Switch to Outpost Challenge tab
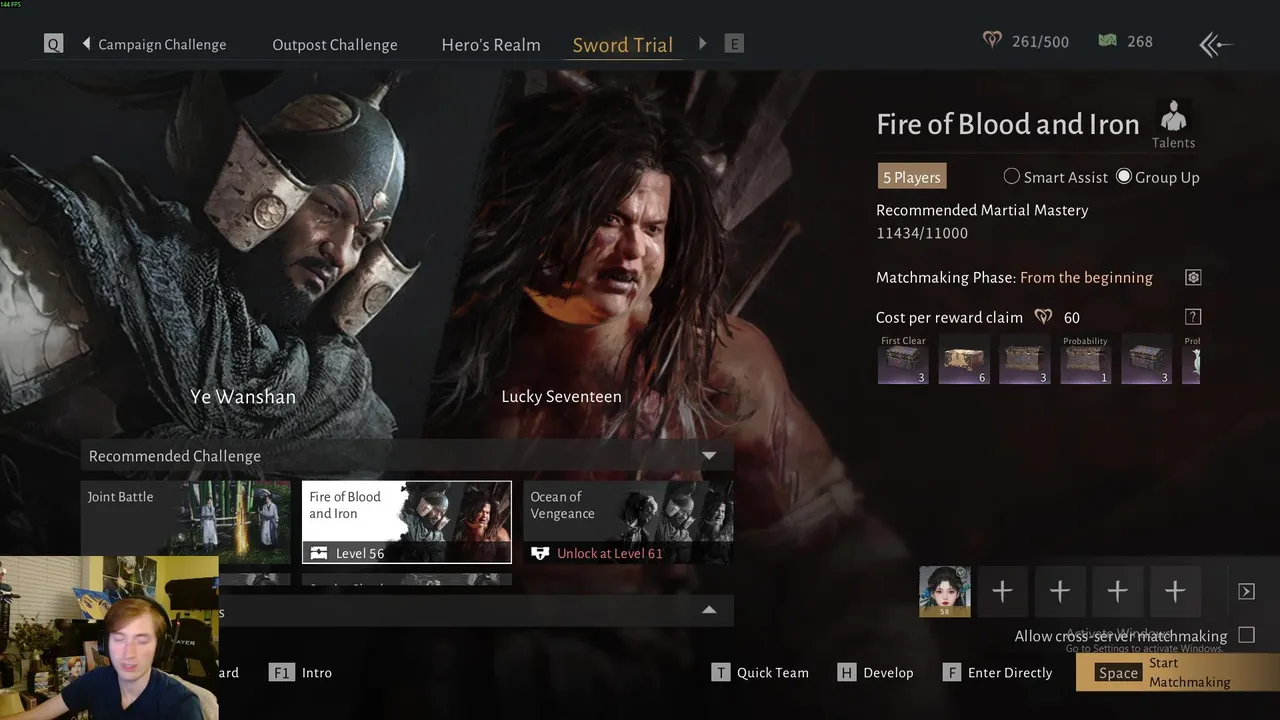Screen dimensions: 1280x720 (335, 44)
